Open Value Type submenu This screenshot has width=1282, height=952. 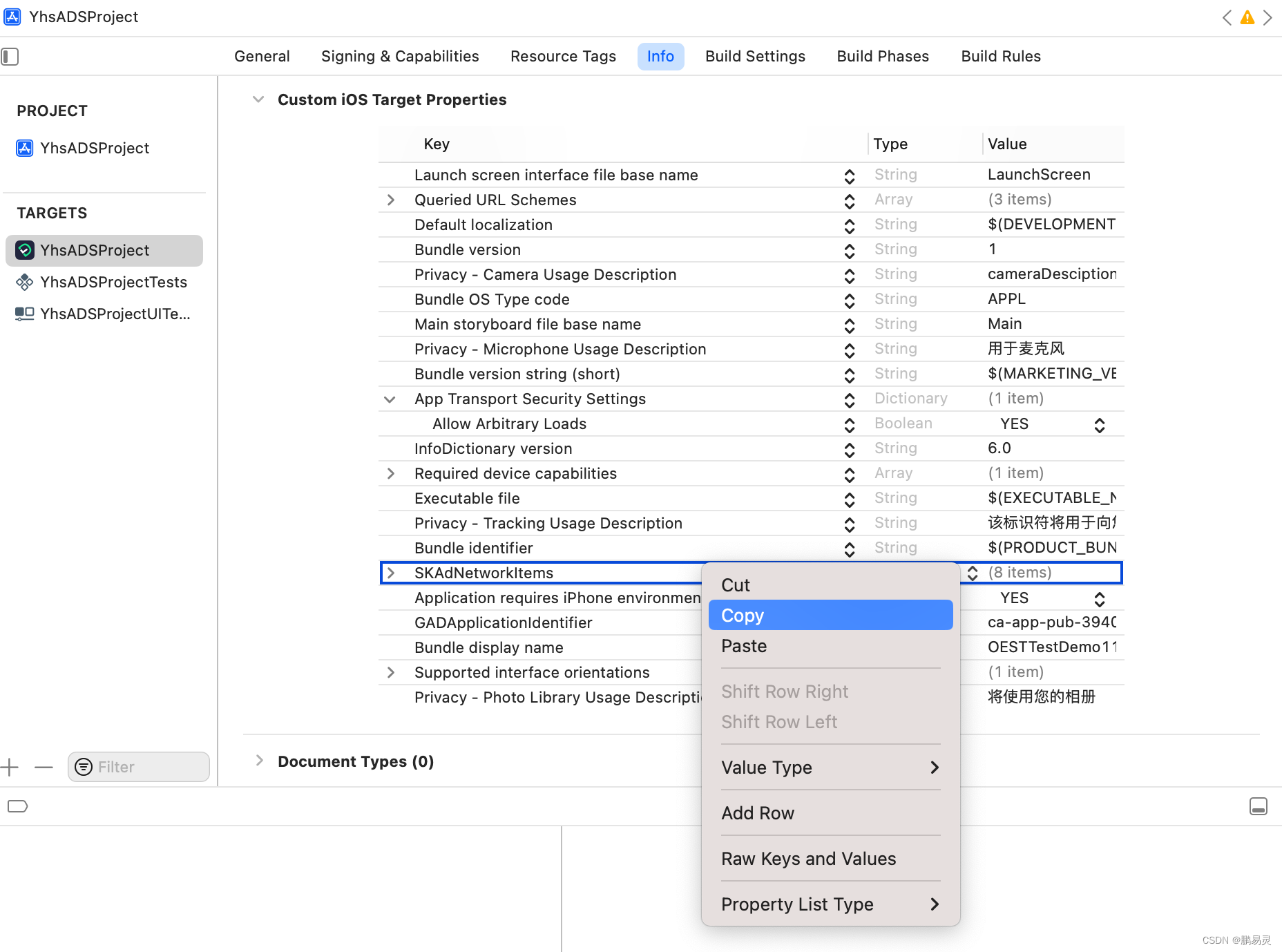[x=830, y=768]
